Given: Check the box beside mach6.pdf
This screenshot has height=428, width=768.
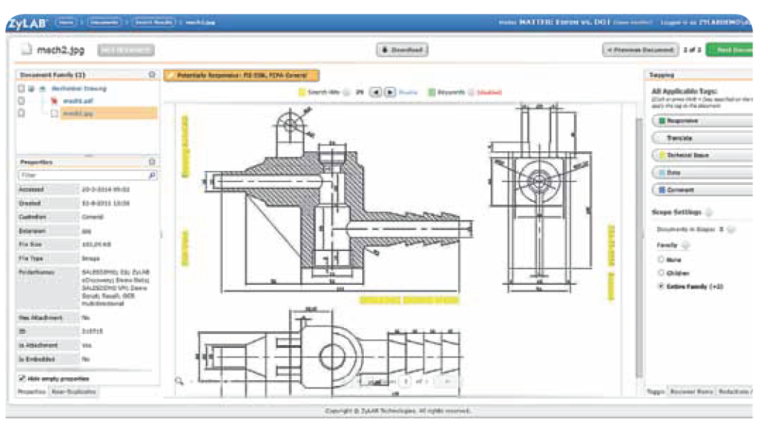Looking at the screenshot, I should click(22, 100).
